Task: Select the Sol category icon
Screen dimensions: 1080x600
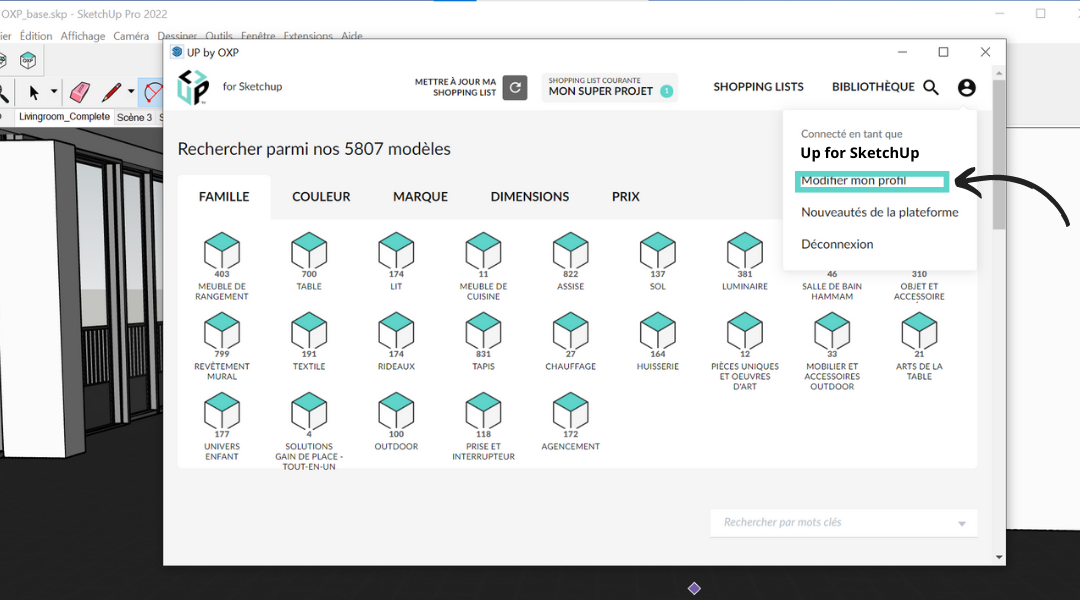Action: [x=658, y=250]
